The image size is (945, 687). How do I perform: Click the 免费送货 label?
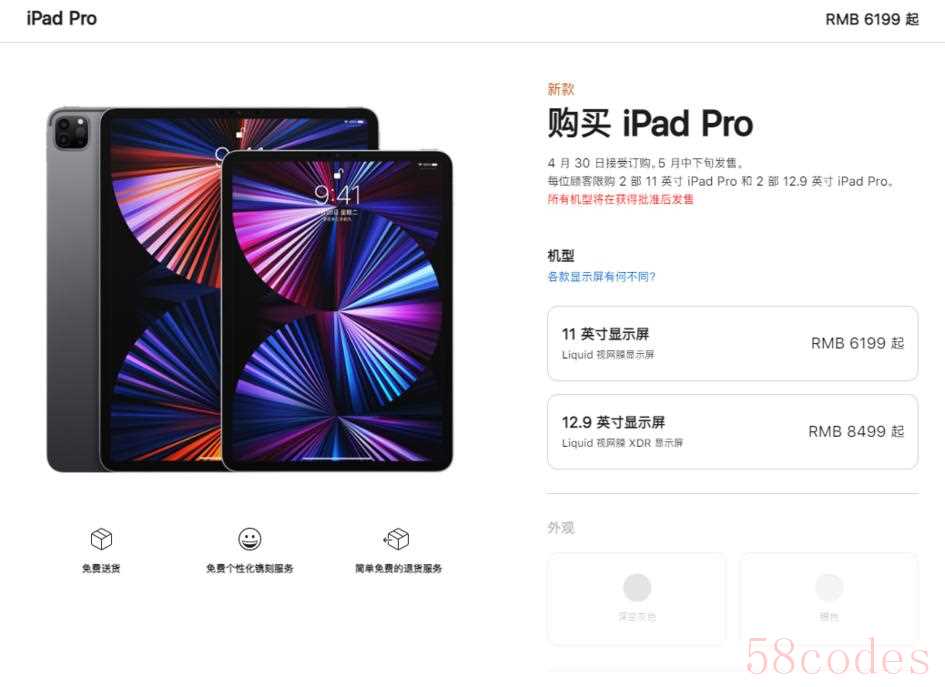point(101,568)
